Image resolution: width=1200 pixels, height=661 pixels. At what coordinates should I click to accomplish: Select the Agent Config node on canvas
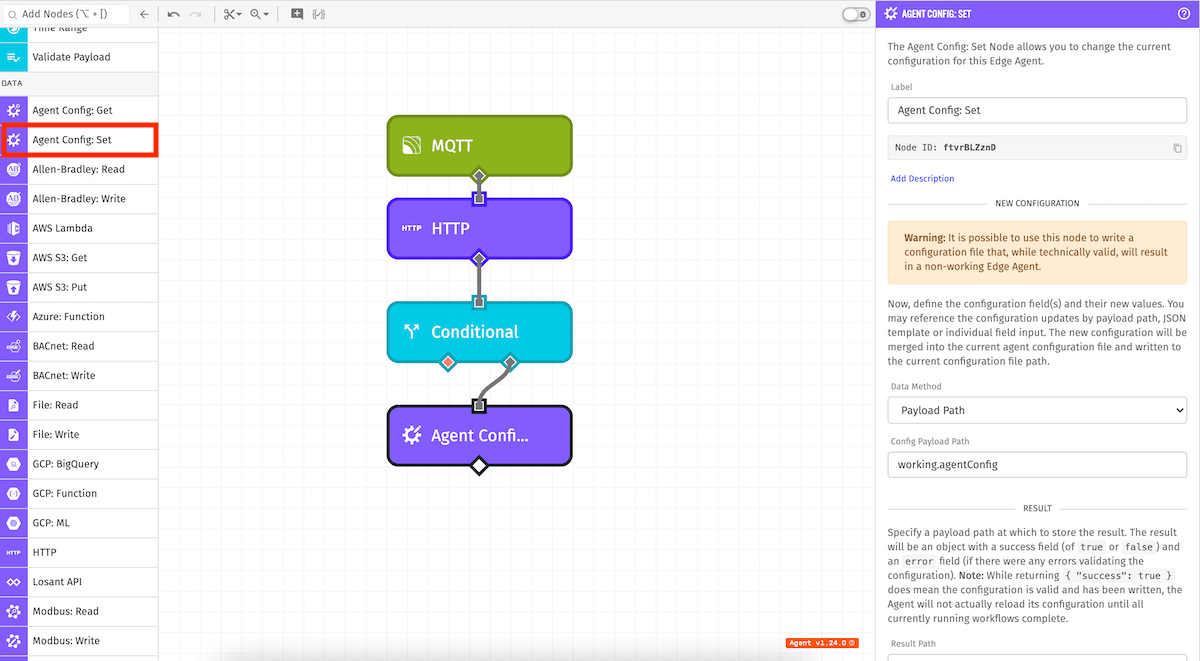479,435
